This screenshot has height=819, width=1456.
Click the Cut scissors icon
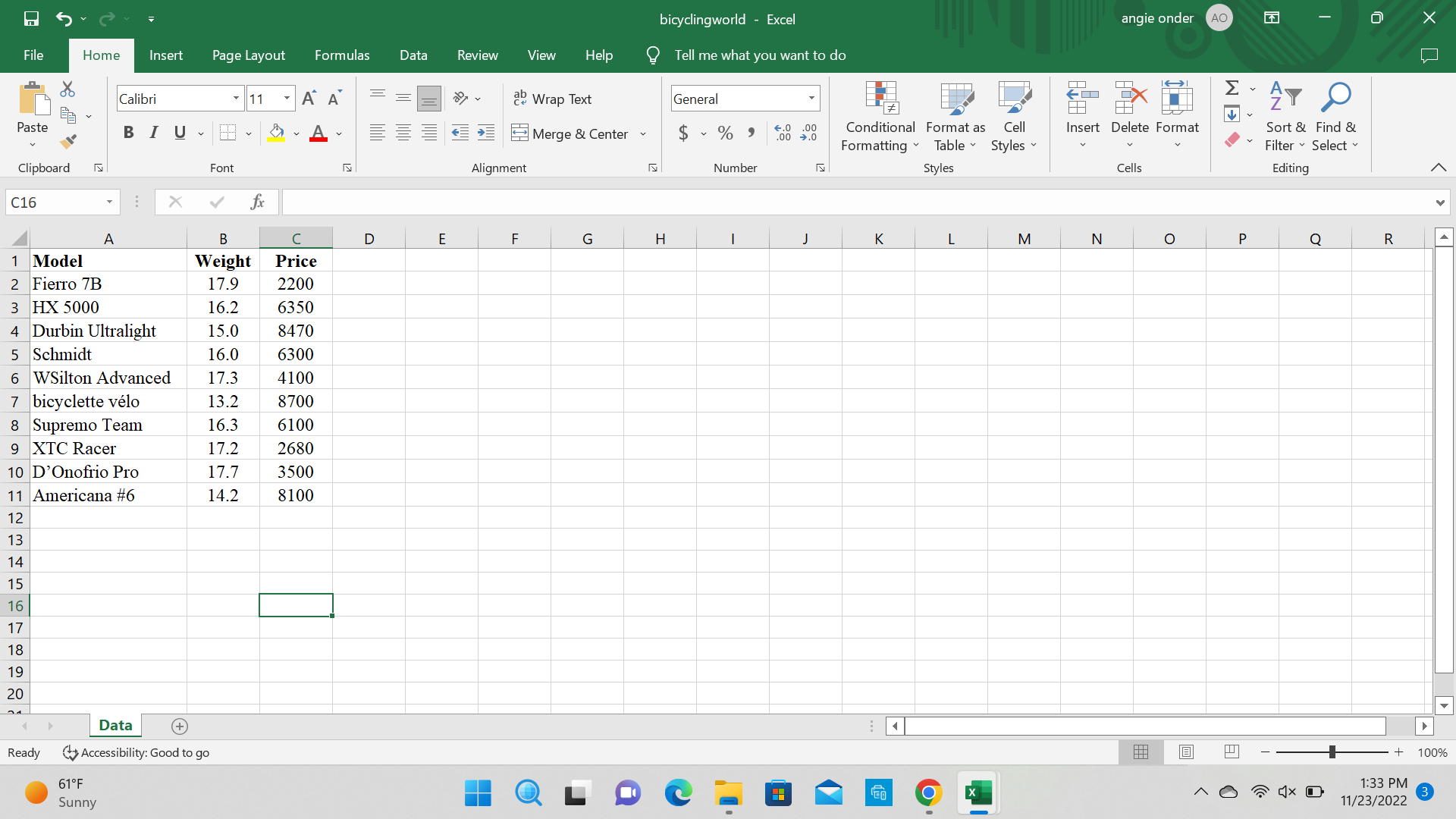pyautogui.click(x=67, y=89)
